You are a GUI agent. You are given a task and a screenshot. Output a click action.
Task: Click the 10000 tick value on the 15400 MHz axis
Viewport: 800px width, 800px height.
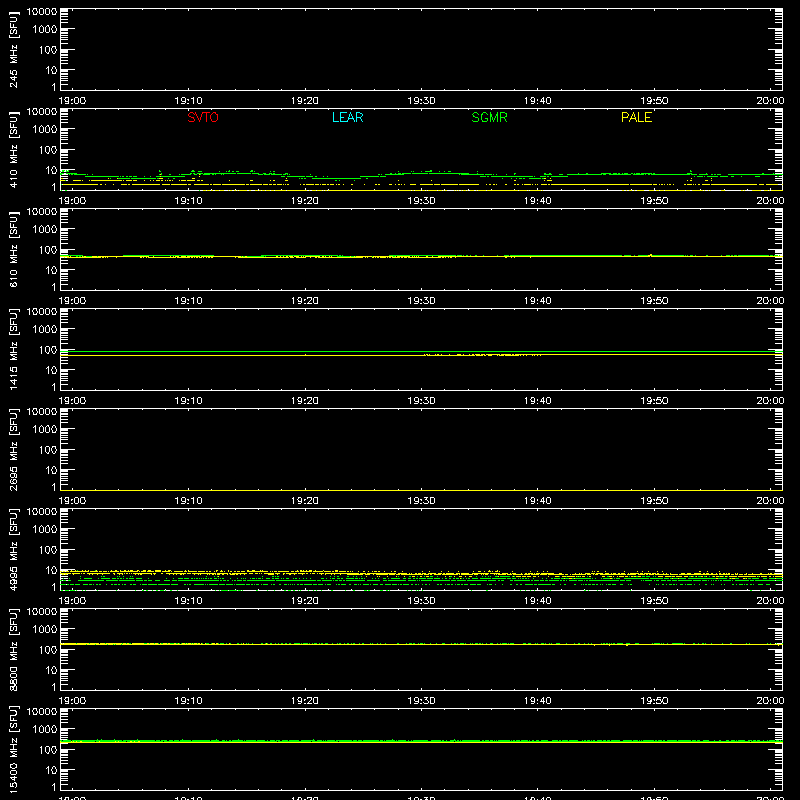(42, 712)
